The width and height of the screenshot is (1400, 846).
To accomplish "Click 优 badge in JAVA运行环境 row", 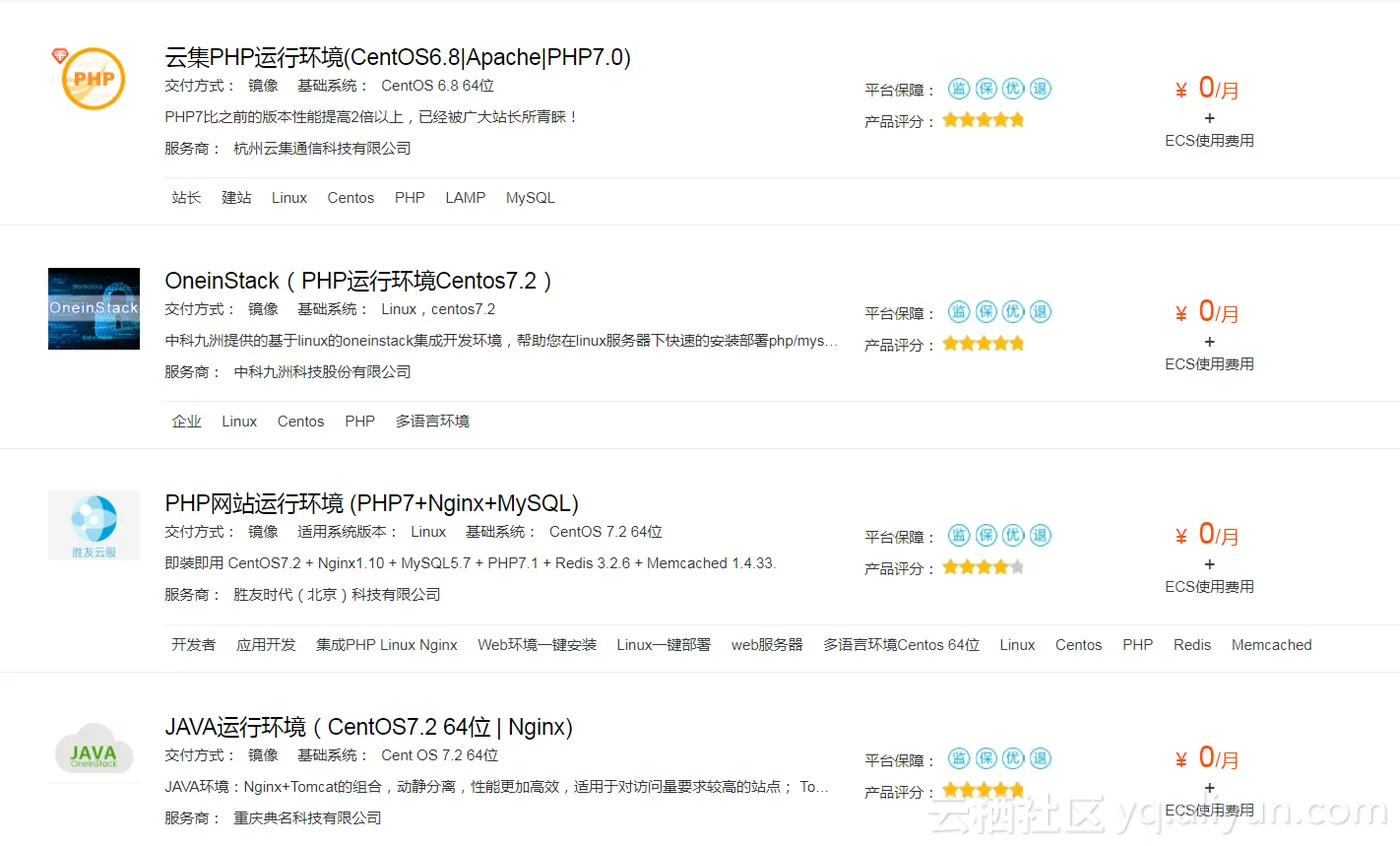I will click(x=1014, y=759).
